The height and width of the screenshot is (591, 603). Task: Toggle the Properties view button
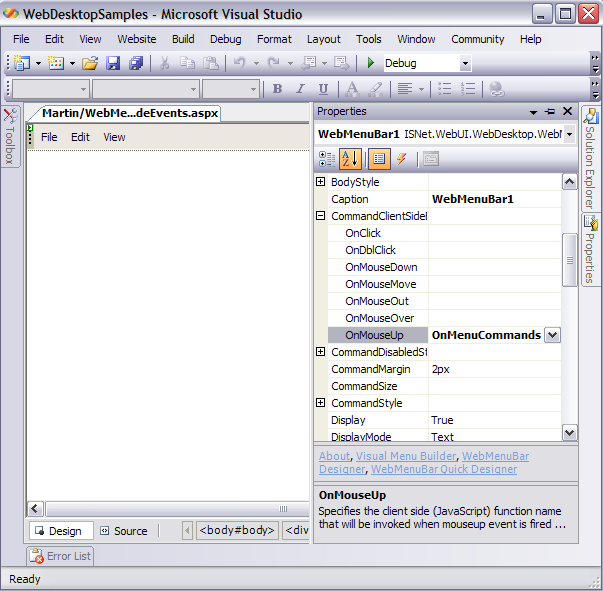point(379,159)
